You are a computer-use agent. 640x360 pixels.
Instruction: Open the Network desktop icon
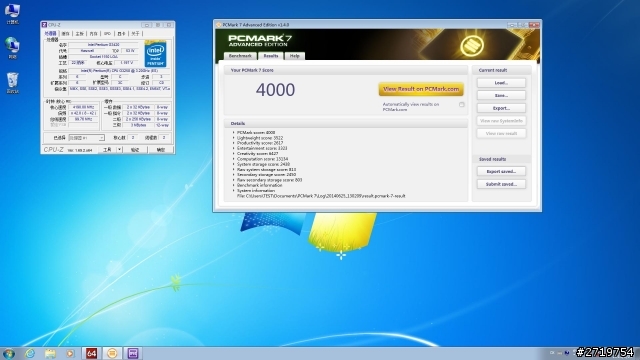pyautogui.click(x=12, y=47)
